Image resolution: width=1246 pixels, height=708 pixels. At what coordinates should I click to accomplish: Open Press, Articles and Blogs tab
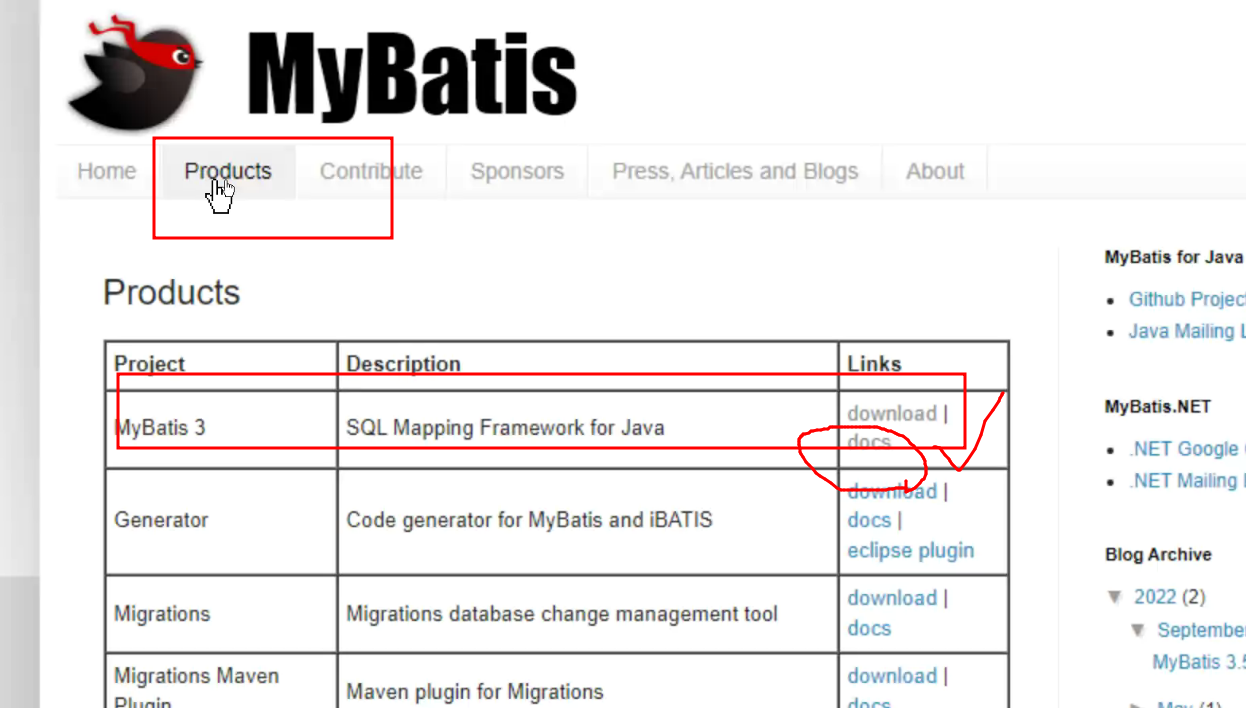735,171
